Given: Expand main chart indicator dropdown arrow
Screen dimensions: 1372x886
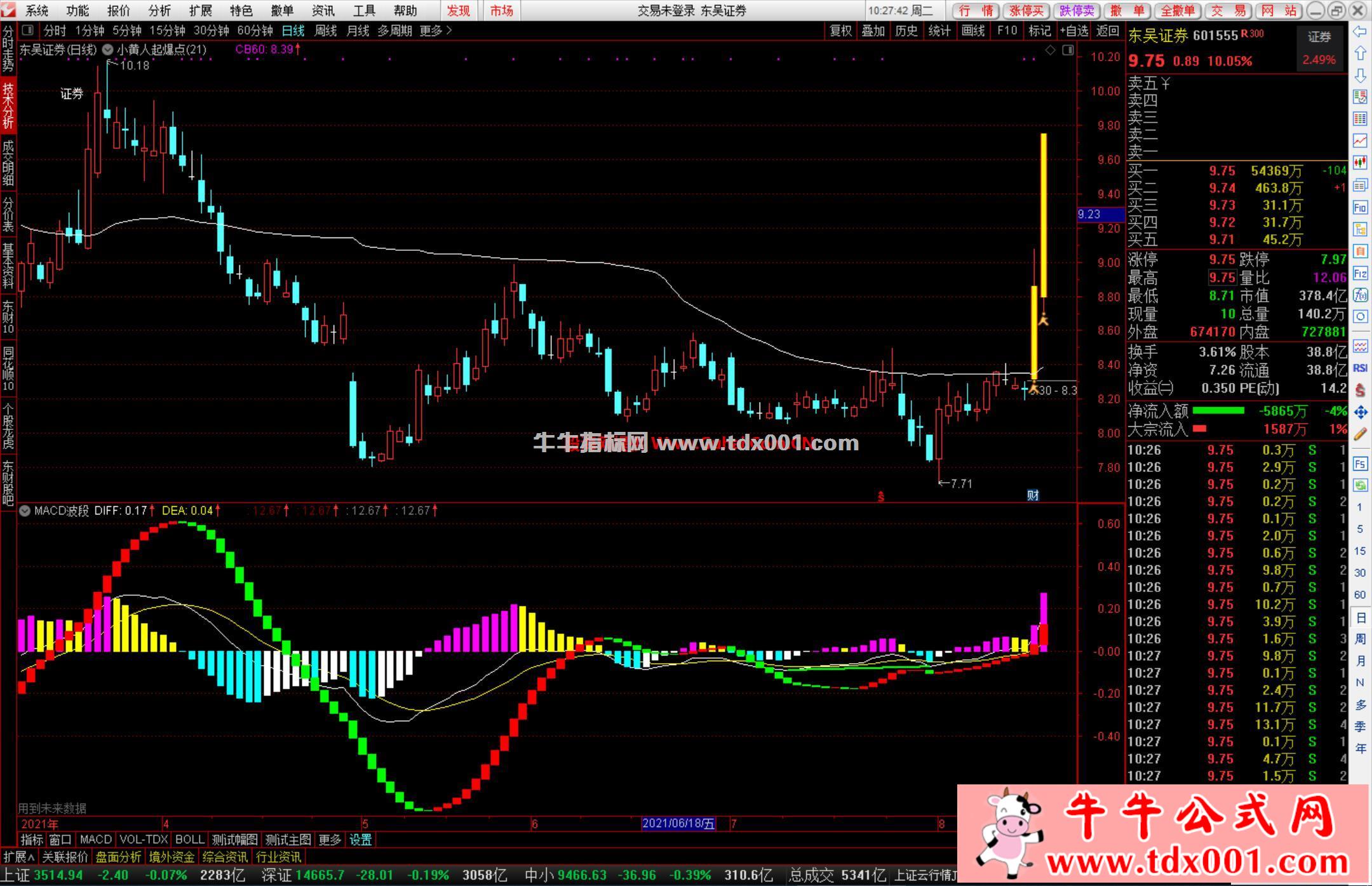Looking at the screenshot, I should 108,50.
